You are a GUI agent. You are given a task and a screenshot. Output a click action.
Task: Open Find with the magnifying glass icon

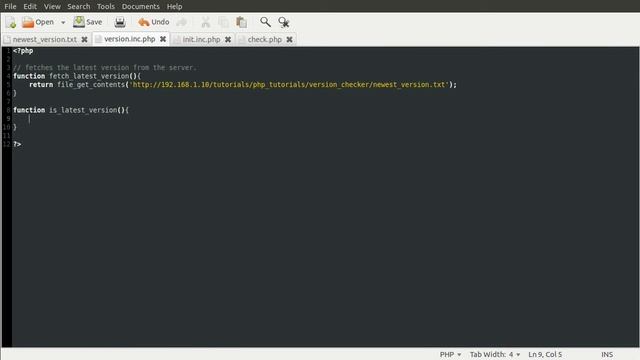pos(265,22)
